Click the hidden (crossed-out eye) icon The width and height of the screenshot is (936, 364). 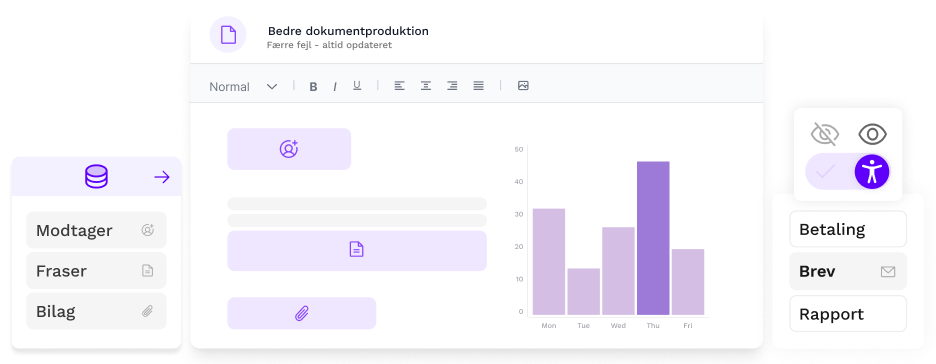coord(825,134)
